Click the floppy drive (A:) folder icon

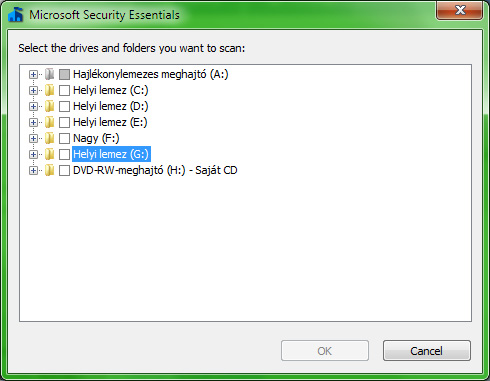tap(49, 74)
